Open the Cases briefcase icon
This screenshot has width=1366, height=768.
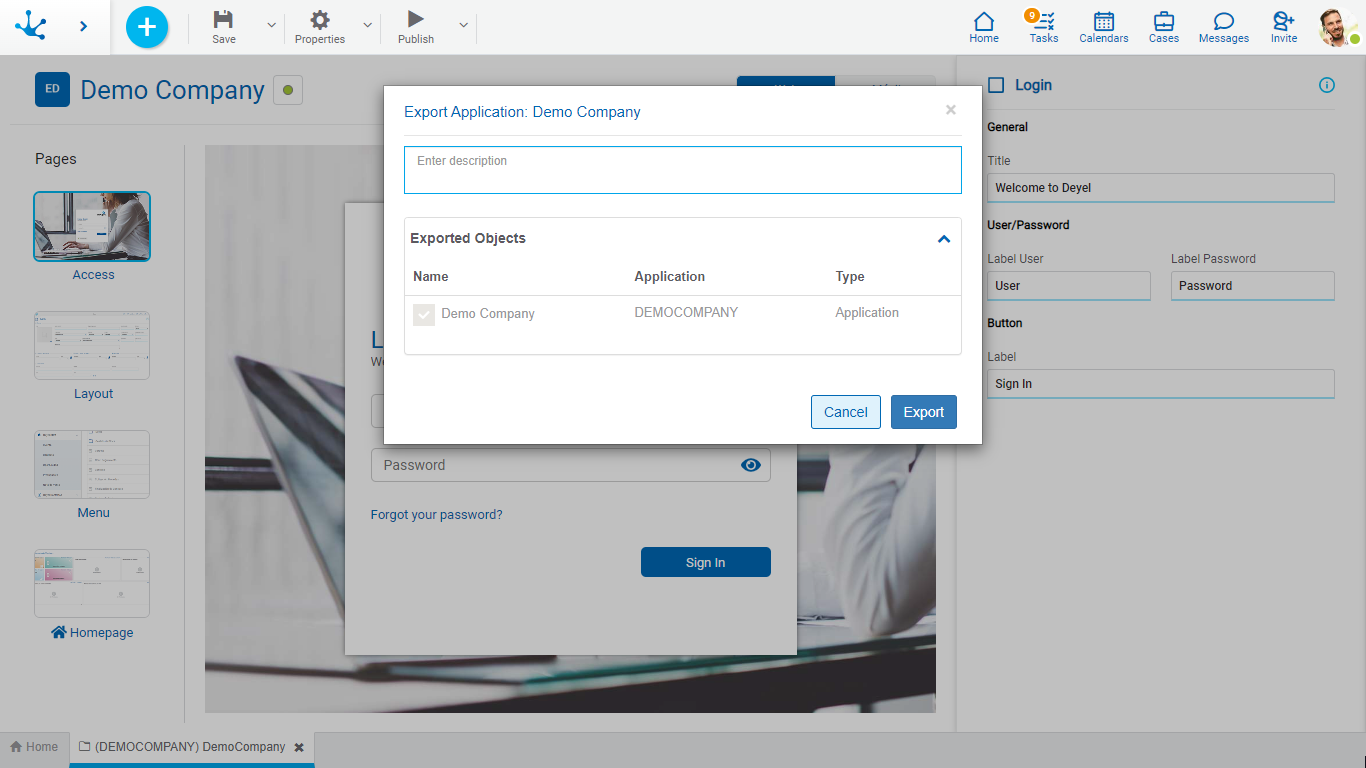click(1164, 27)
